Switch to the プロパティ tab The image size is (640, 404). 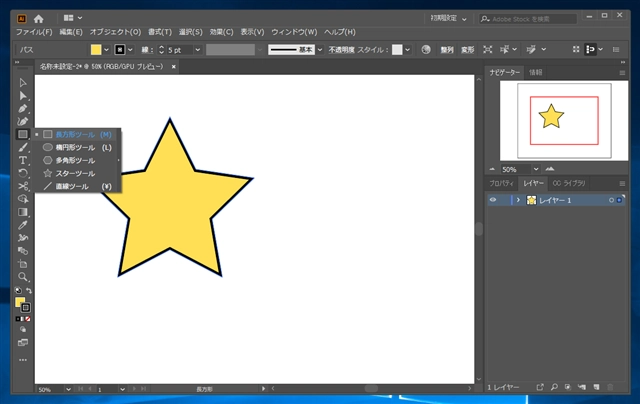click(x=501, y=183)
